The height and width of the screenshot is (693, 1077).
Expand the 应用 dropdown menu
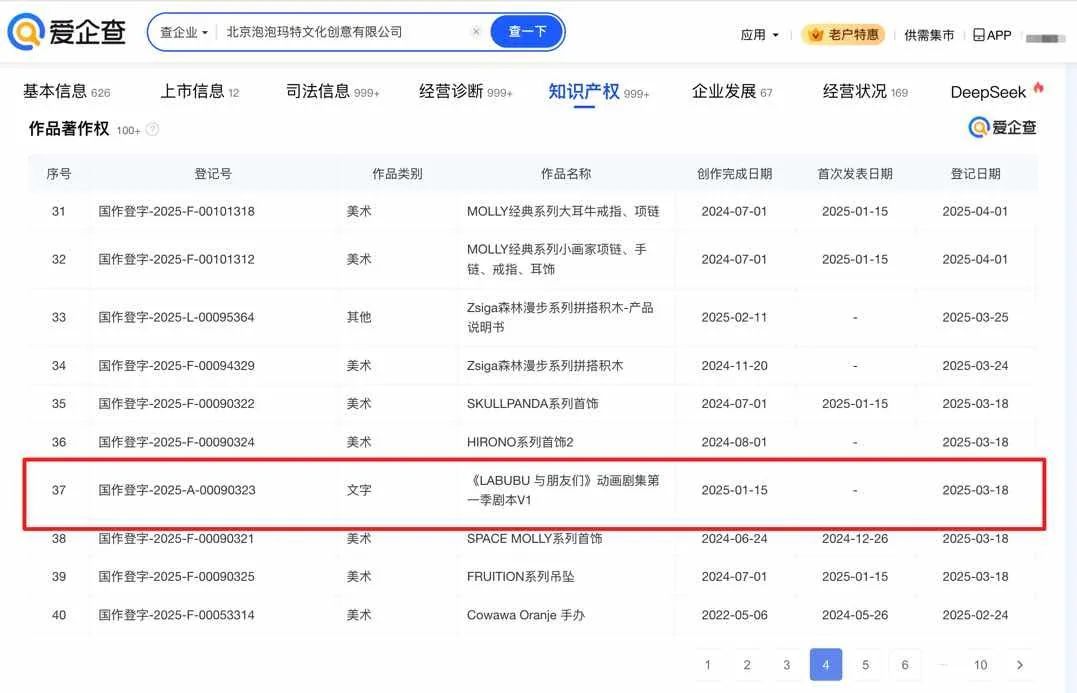tap(759, 34)
